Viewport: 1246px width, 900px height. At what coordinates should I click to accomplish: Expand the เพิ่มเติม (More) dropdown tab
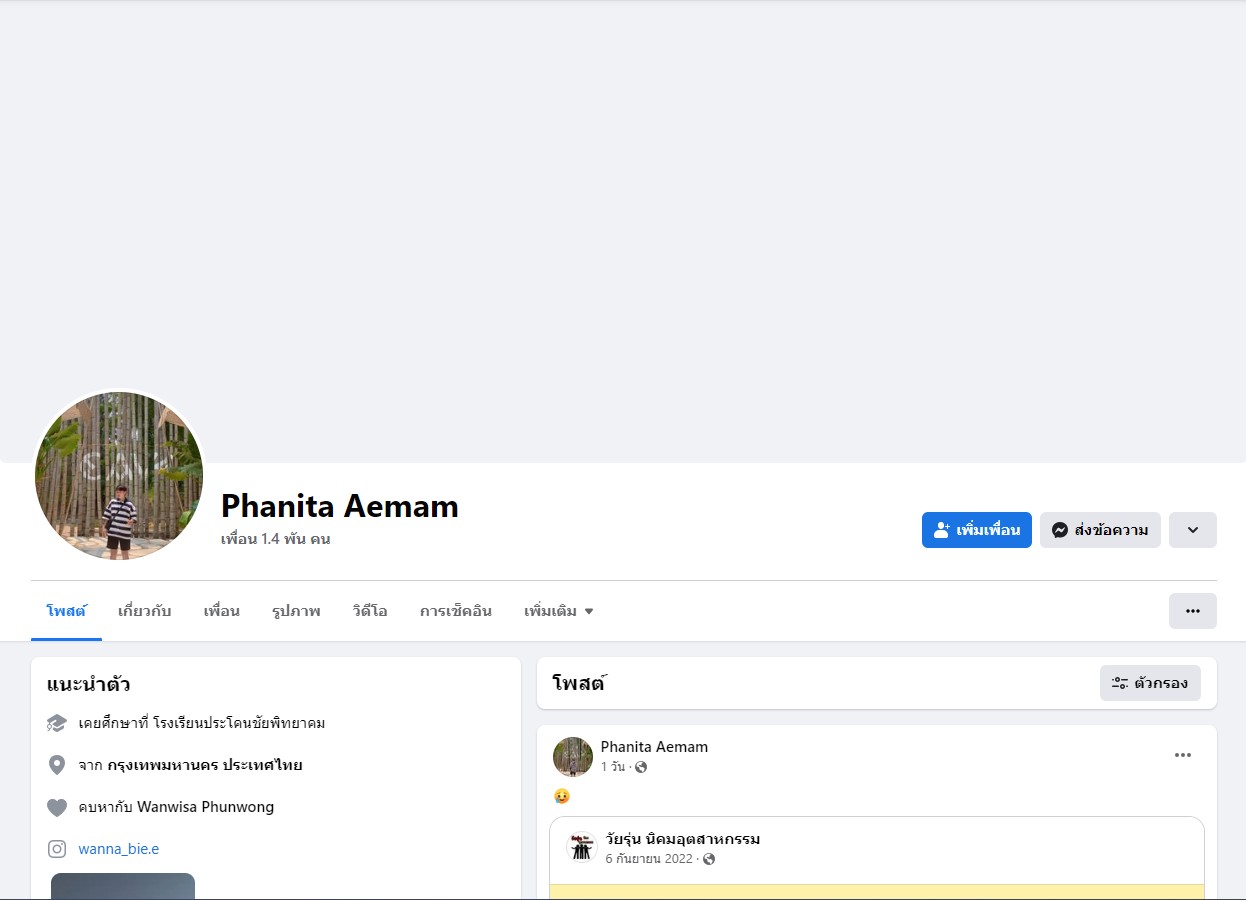559,611
